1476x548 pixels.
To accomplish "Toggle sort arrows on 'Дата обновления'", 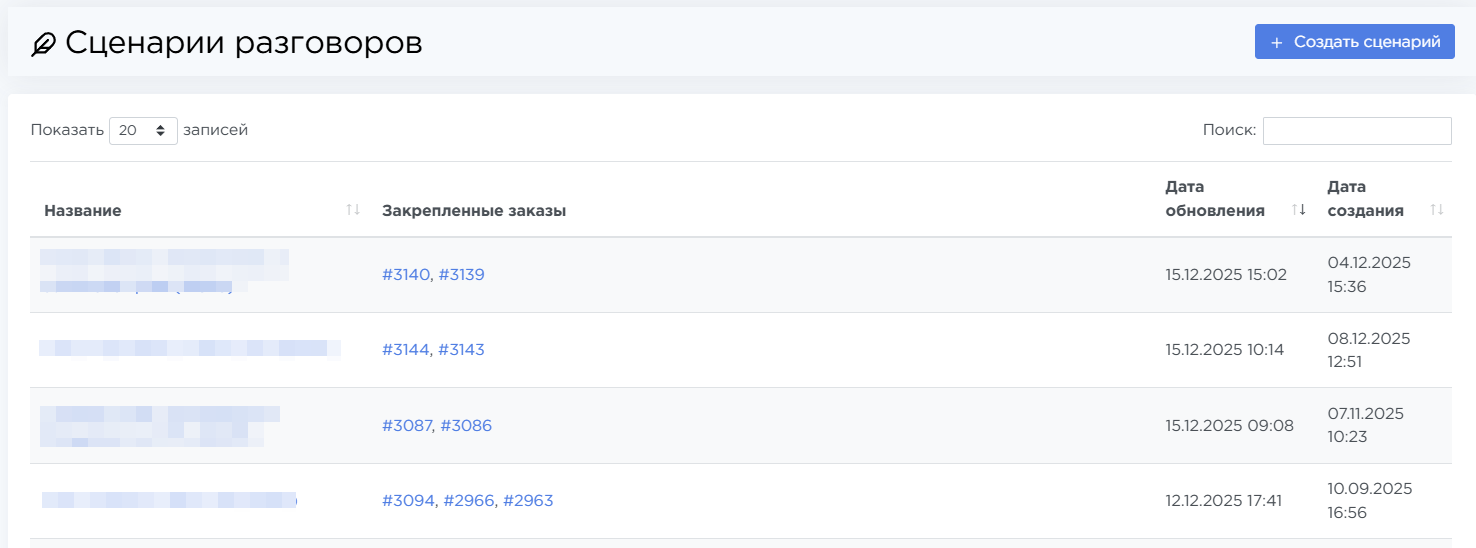I will tap(1298, 210).
